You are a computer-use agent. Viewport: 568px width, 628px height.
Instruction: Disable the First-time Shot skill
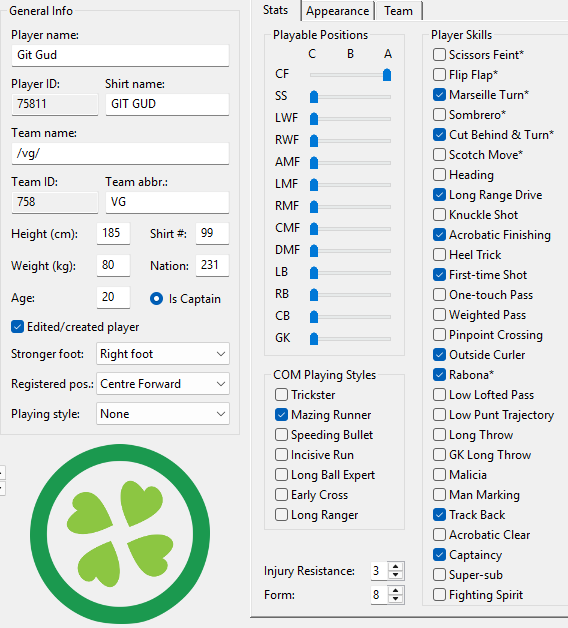[439, 275]
